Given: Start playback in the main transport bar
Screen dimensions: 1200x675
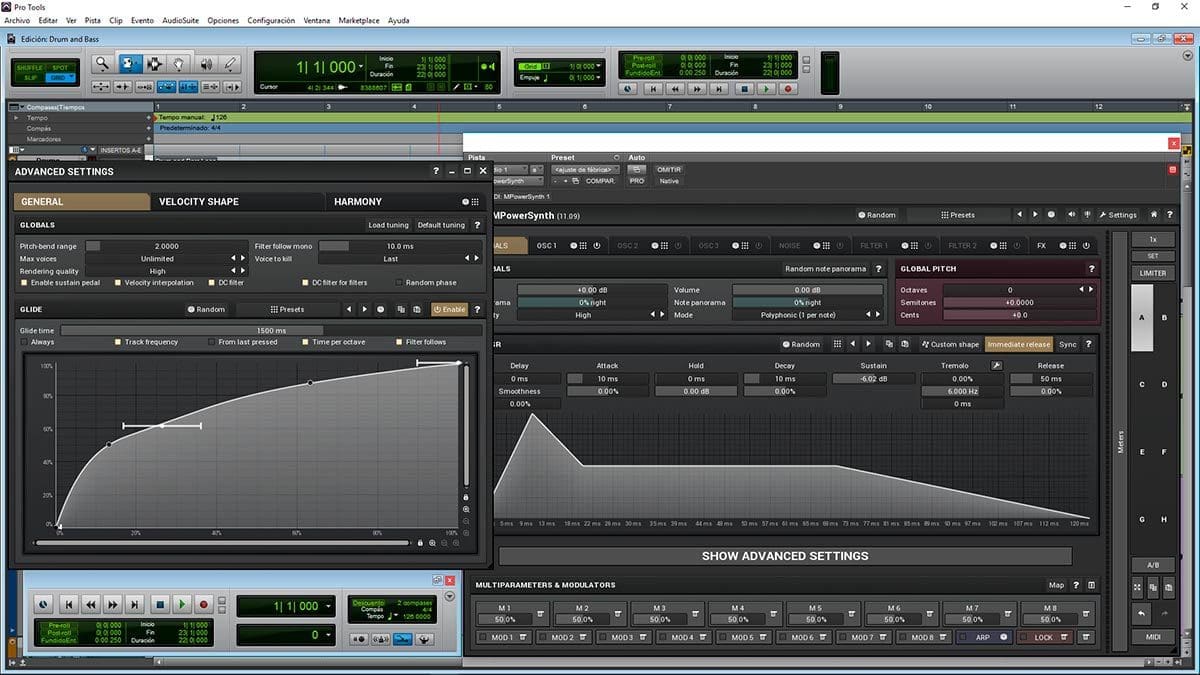Looking at the screenshot, I should (765, 88).
